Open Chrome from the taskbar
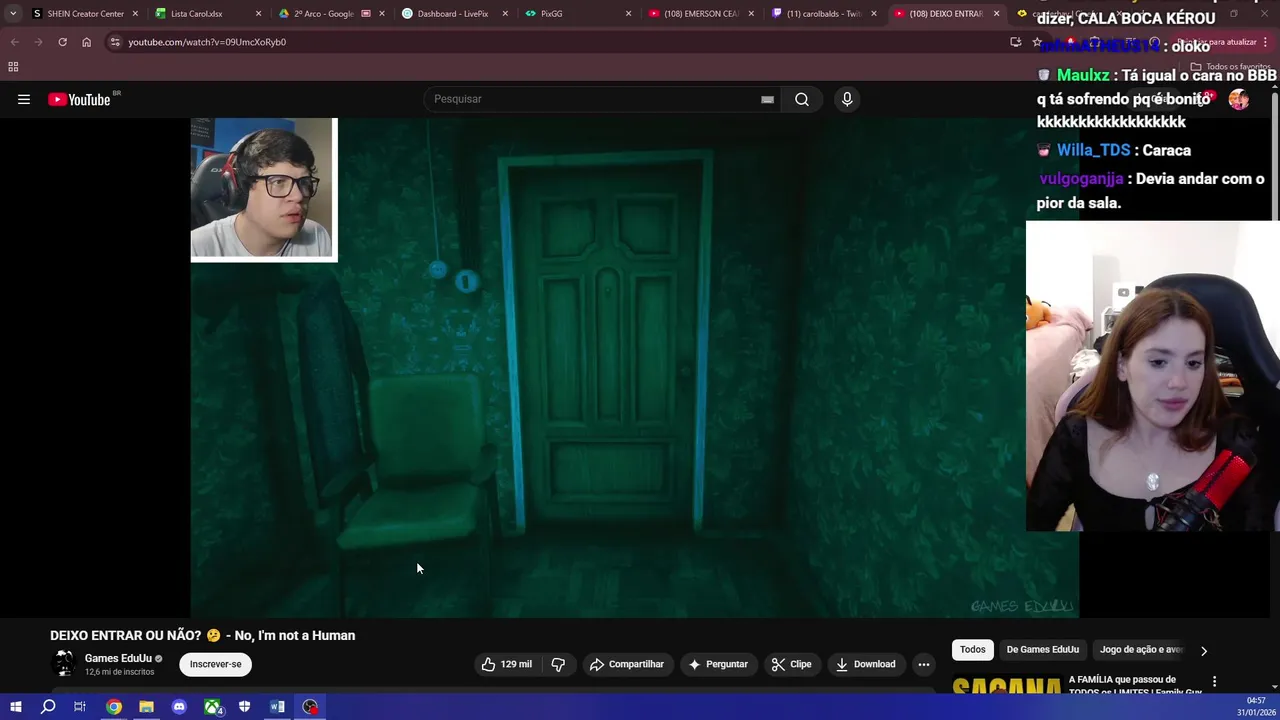 pyautogui.click(x=114, y=707)
